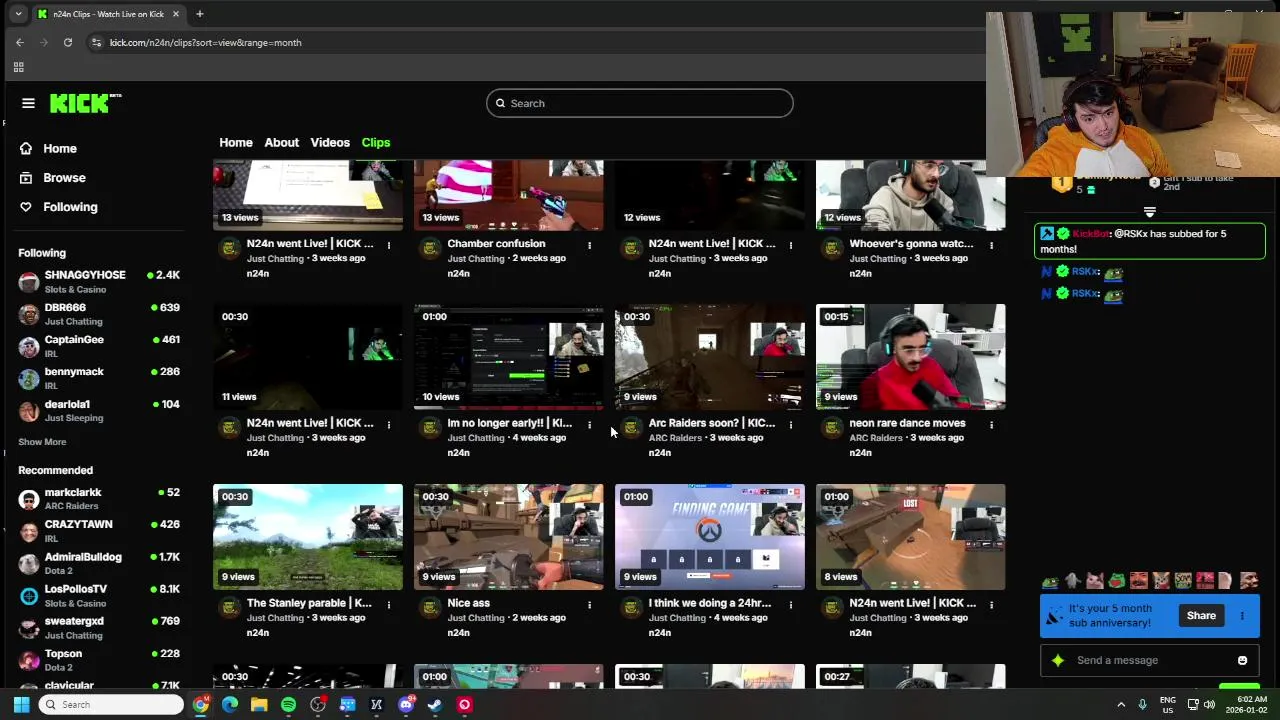This screenshot has width=1280, height=720.
Task: Open Chamber confusion clip title
Action: pyautogui.click(x=496, y=243)
